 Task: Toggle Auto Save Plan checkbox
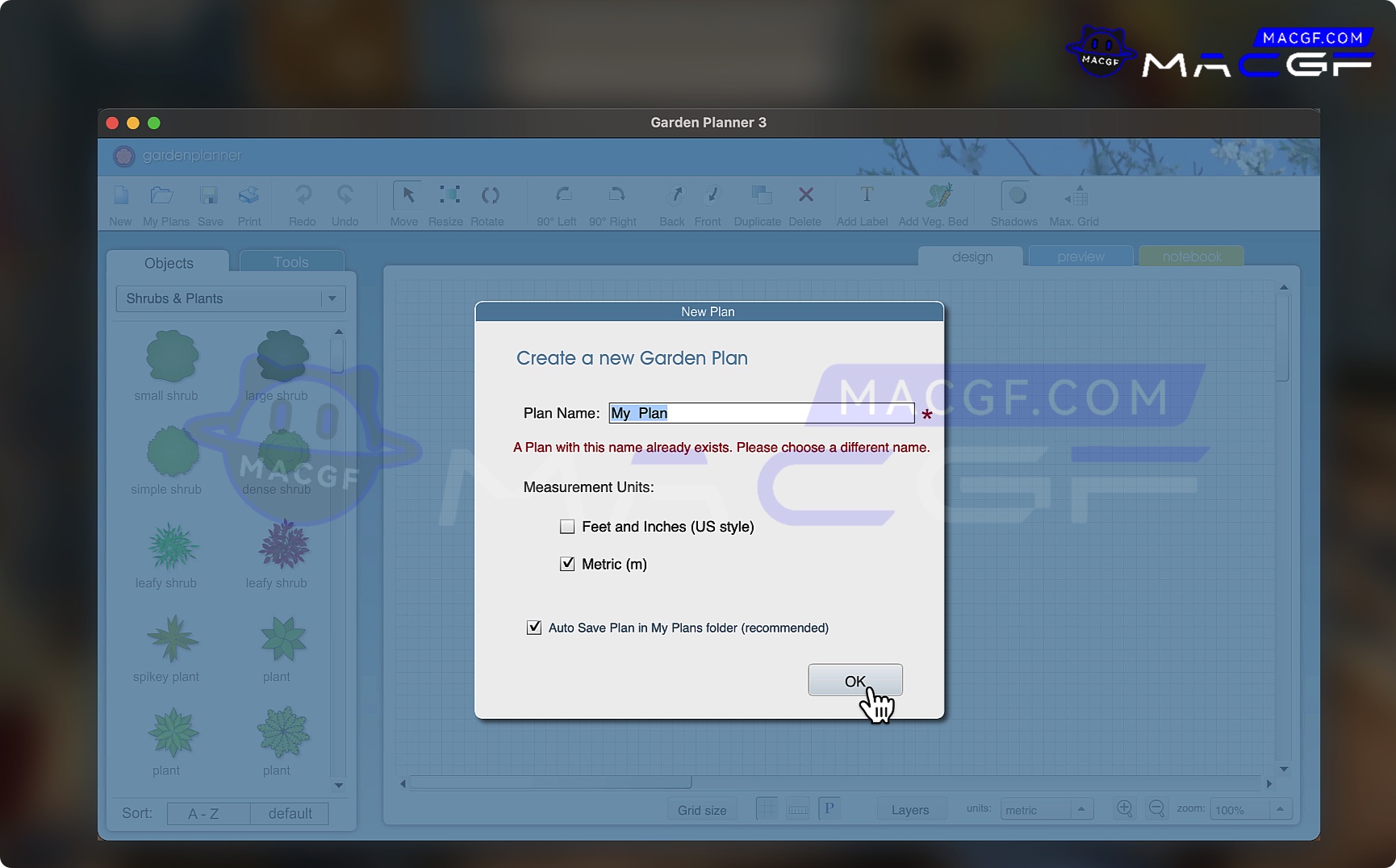tap(534, 628)
